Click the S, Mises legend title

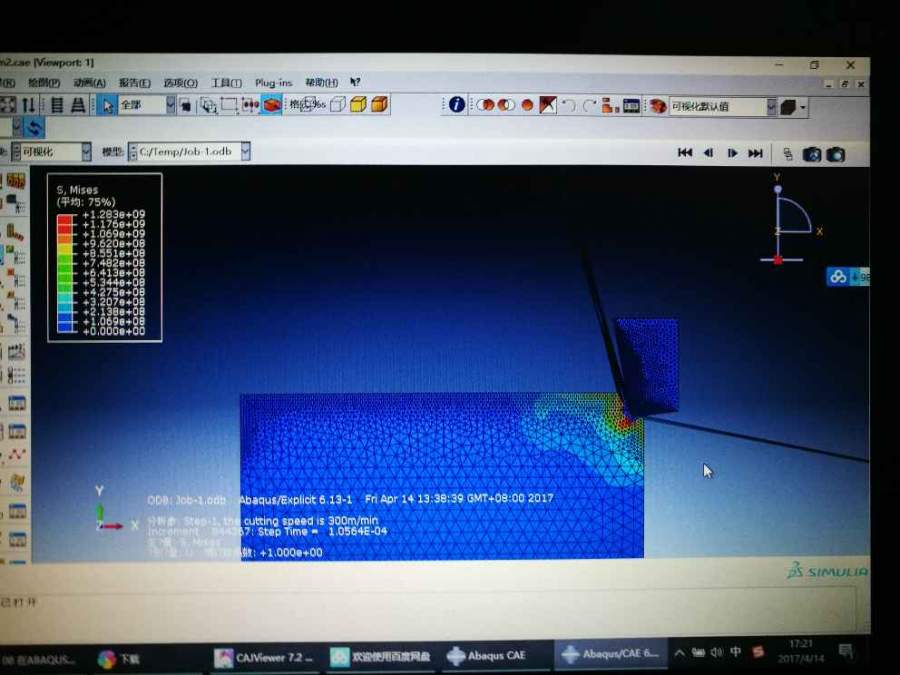point(77,190)
